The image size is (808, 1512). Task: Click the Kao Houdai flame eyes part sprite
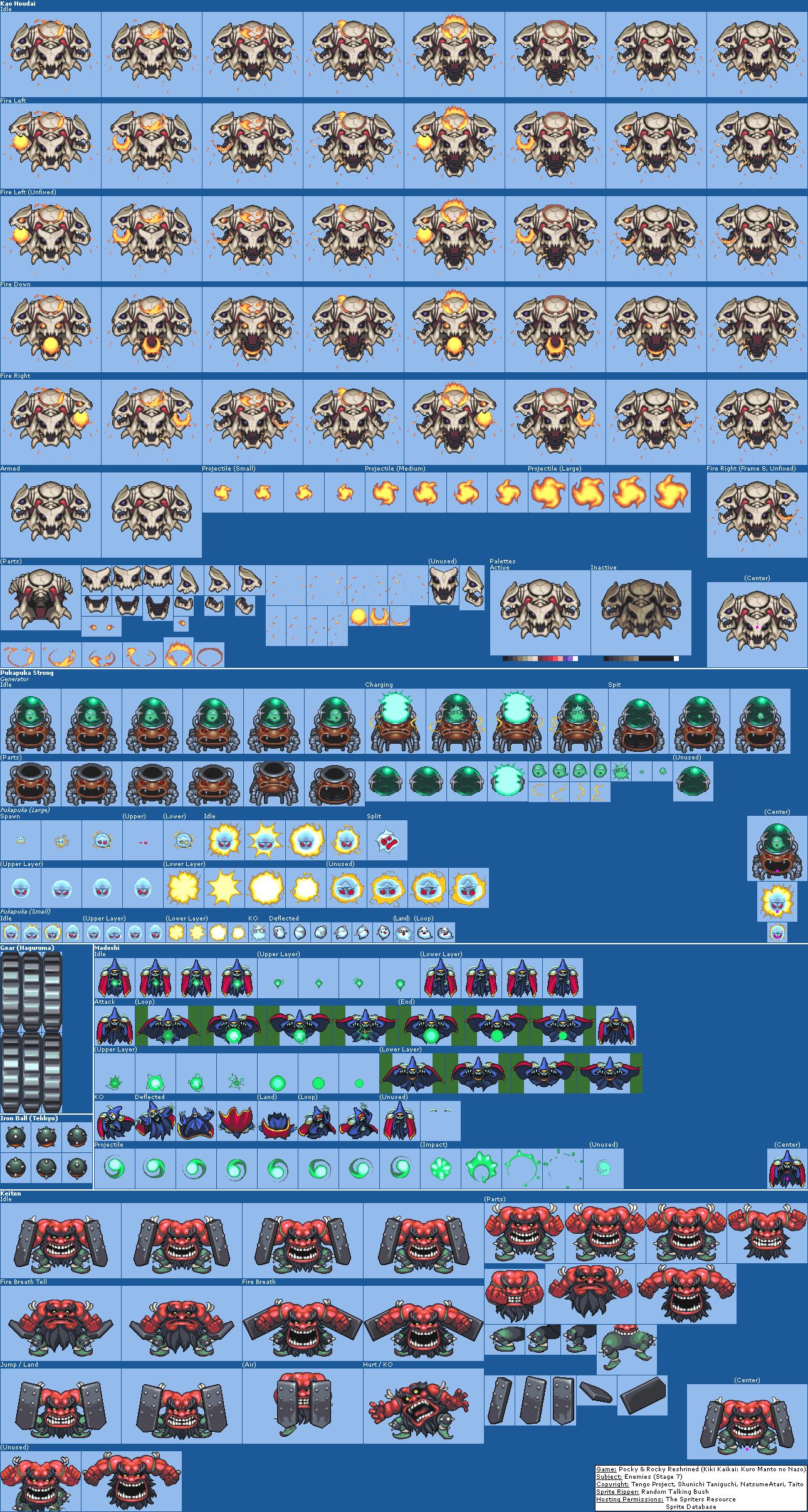(102, 627)
